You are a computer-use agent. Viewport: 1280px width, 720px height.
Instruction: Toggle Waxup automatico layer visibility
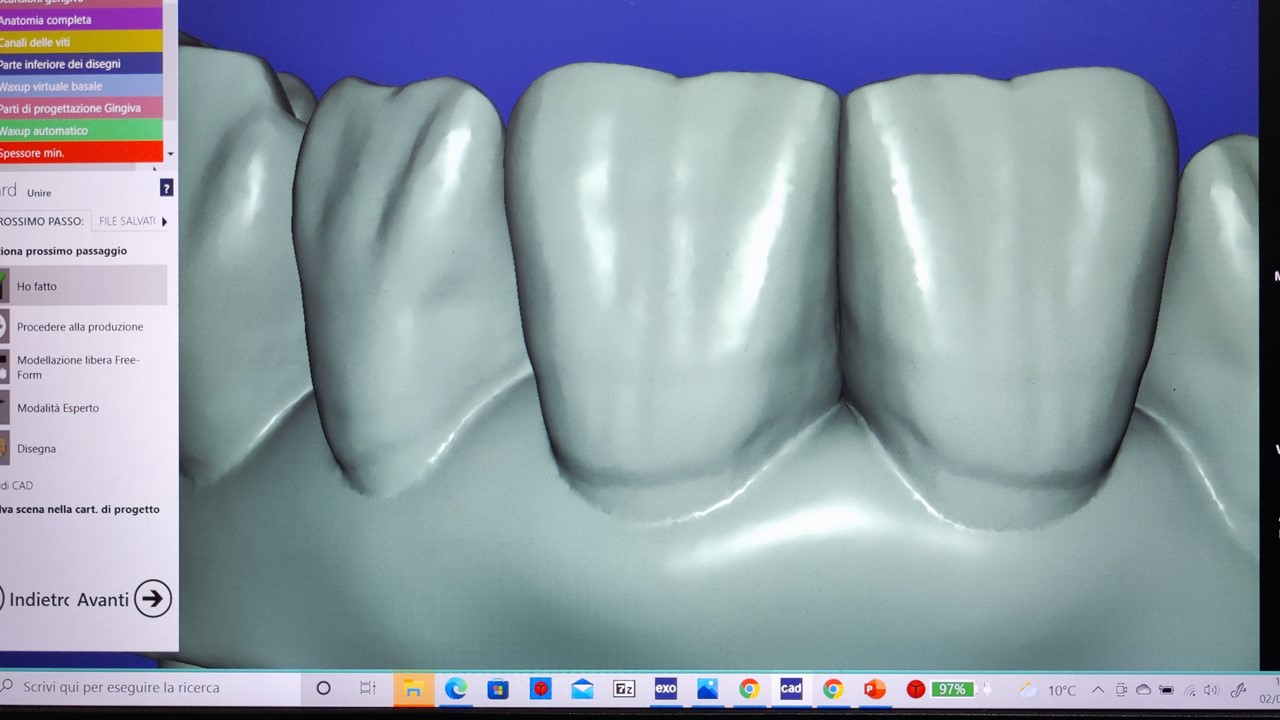click(80, 131)
